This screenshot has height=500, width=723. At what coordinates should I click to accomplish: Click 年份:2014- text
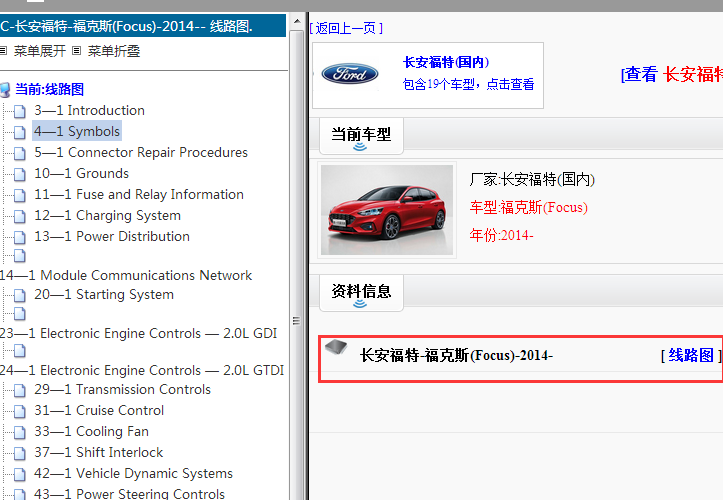501,235
